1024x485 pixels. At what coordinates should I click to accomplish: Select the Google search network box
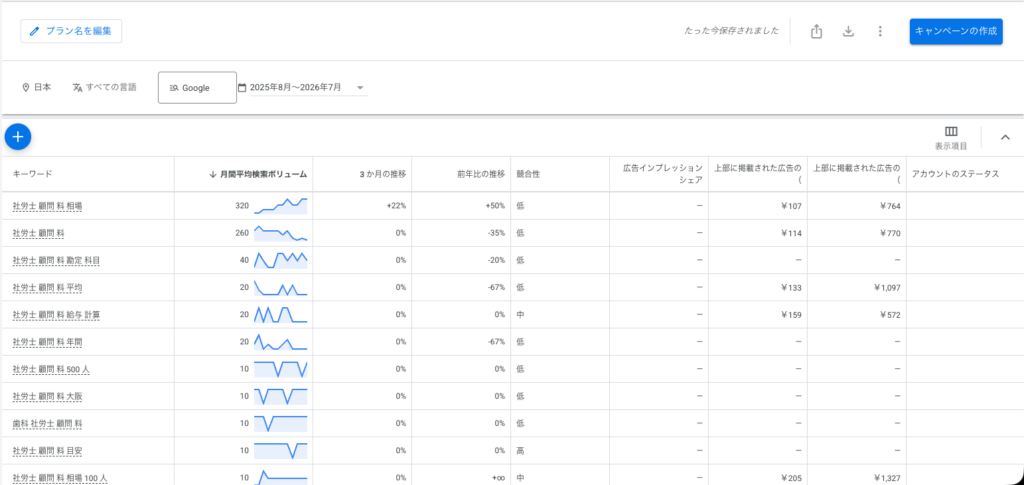click(197, 87)
